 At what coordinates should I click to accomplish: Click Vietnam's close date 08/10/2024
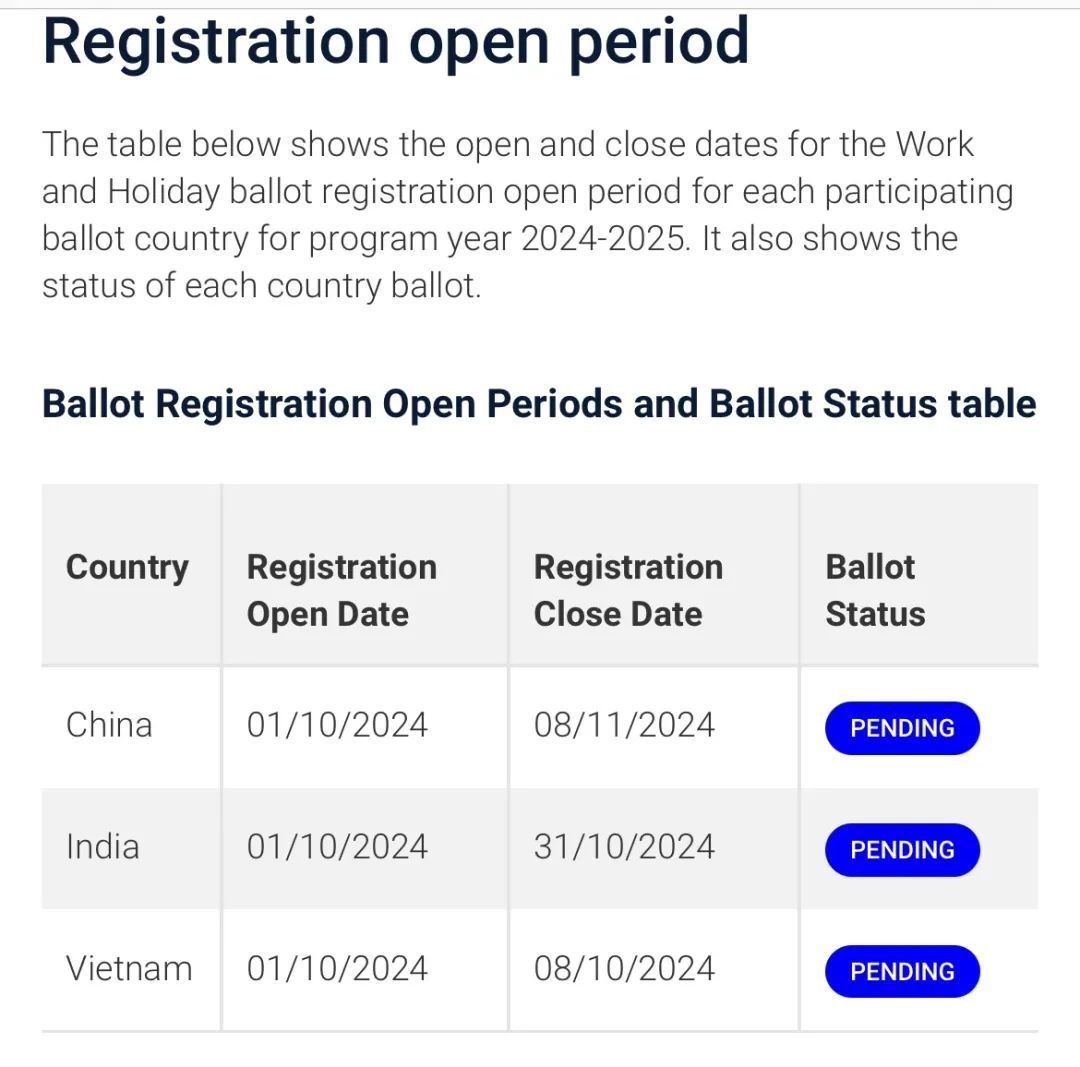tap(624, 968)
